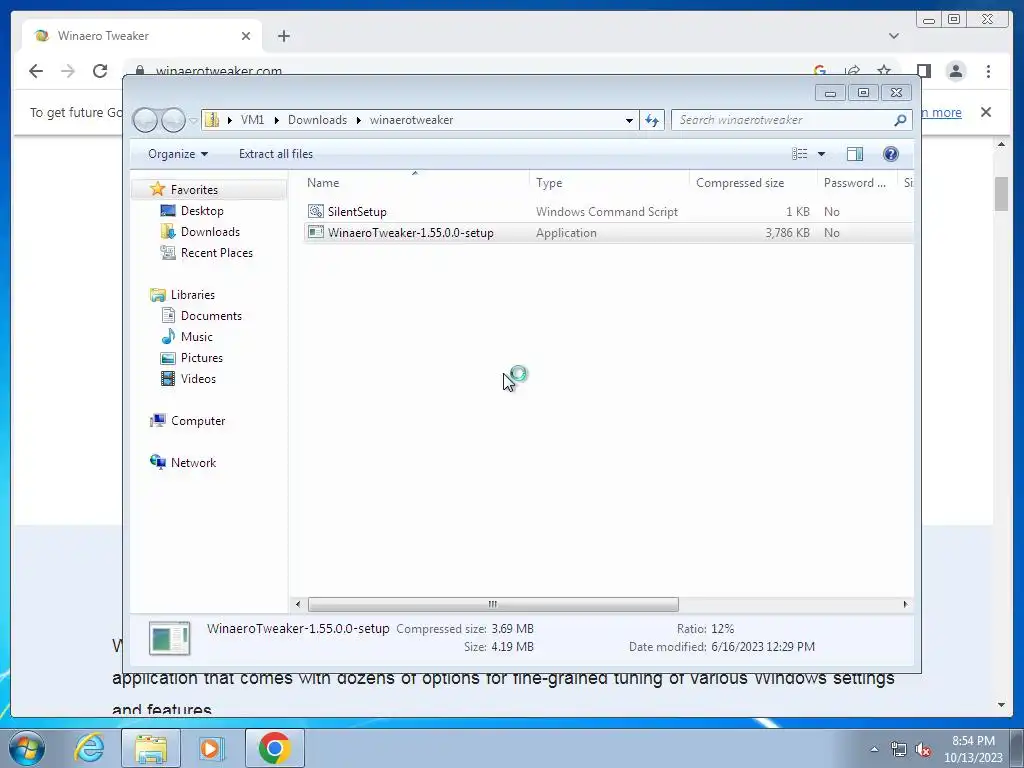Open Recent Places in the sidebar
1024x768 pixels.
(x=216, y=253)
